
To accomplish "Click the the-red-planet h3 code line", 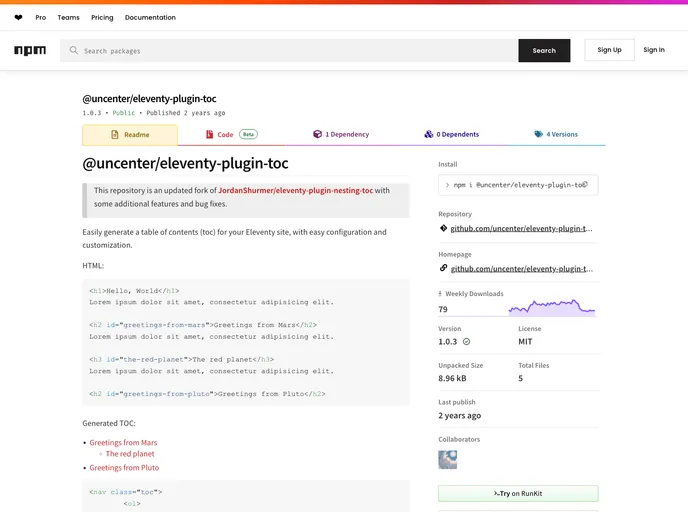I will (181, 359).
